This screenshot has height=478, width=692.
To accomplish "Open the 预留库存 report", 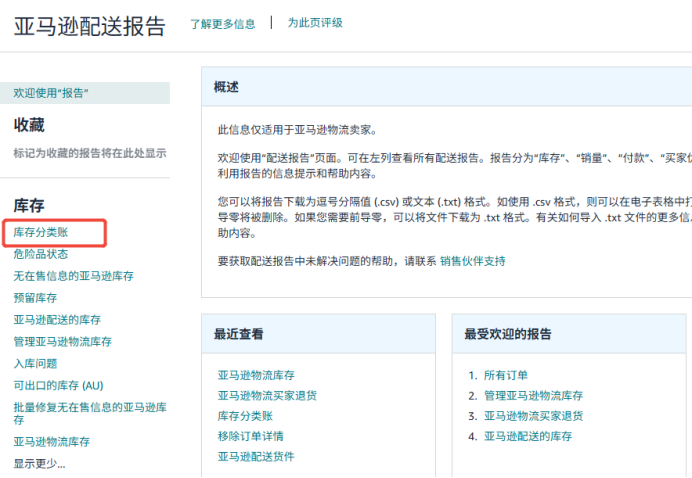I will [35, 298].
